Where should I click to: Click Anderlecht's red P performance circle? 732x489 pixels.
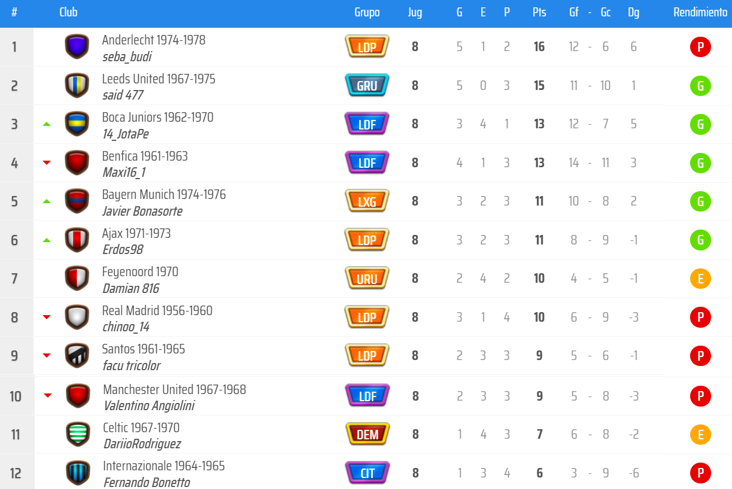click(x=700, y=47)
